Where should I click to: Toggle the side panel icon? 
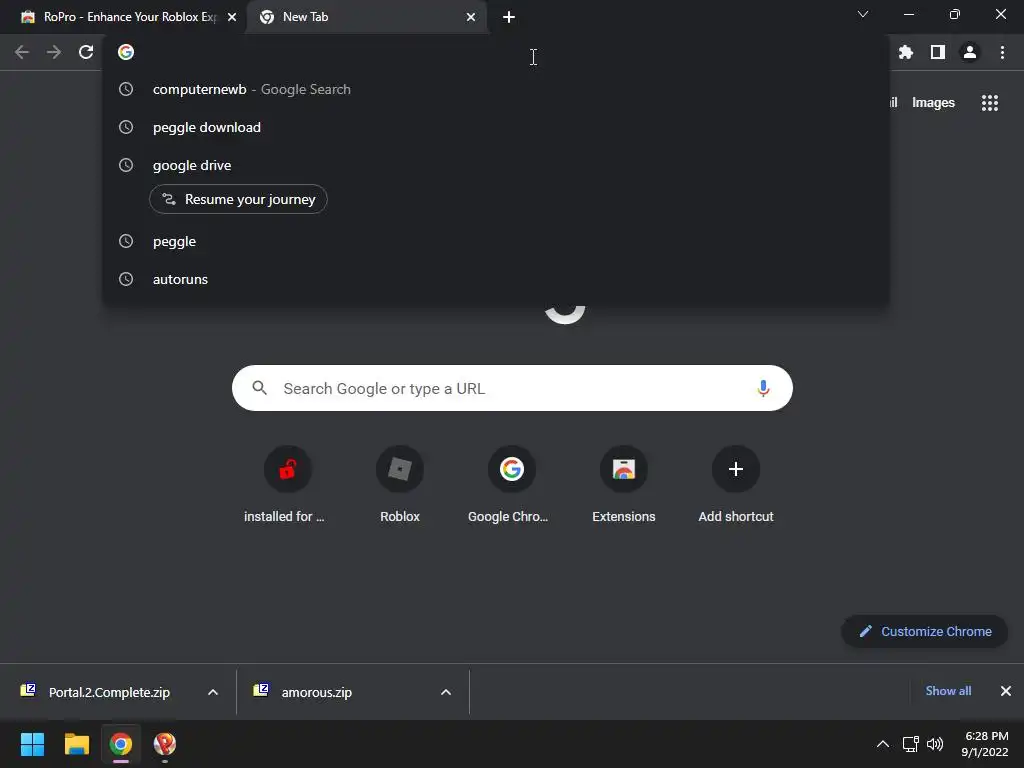[x=938, y=52]
